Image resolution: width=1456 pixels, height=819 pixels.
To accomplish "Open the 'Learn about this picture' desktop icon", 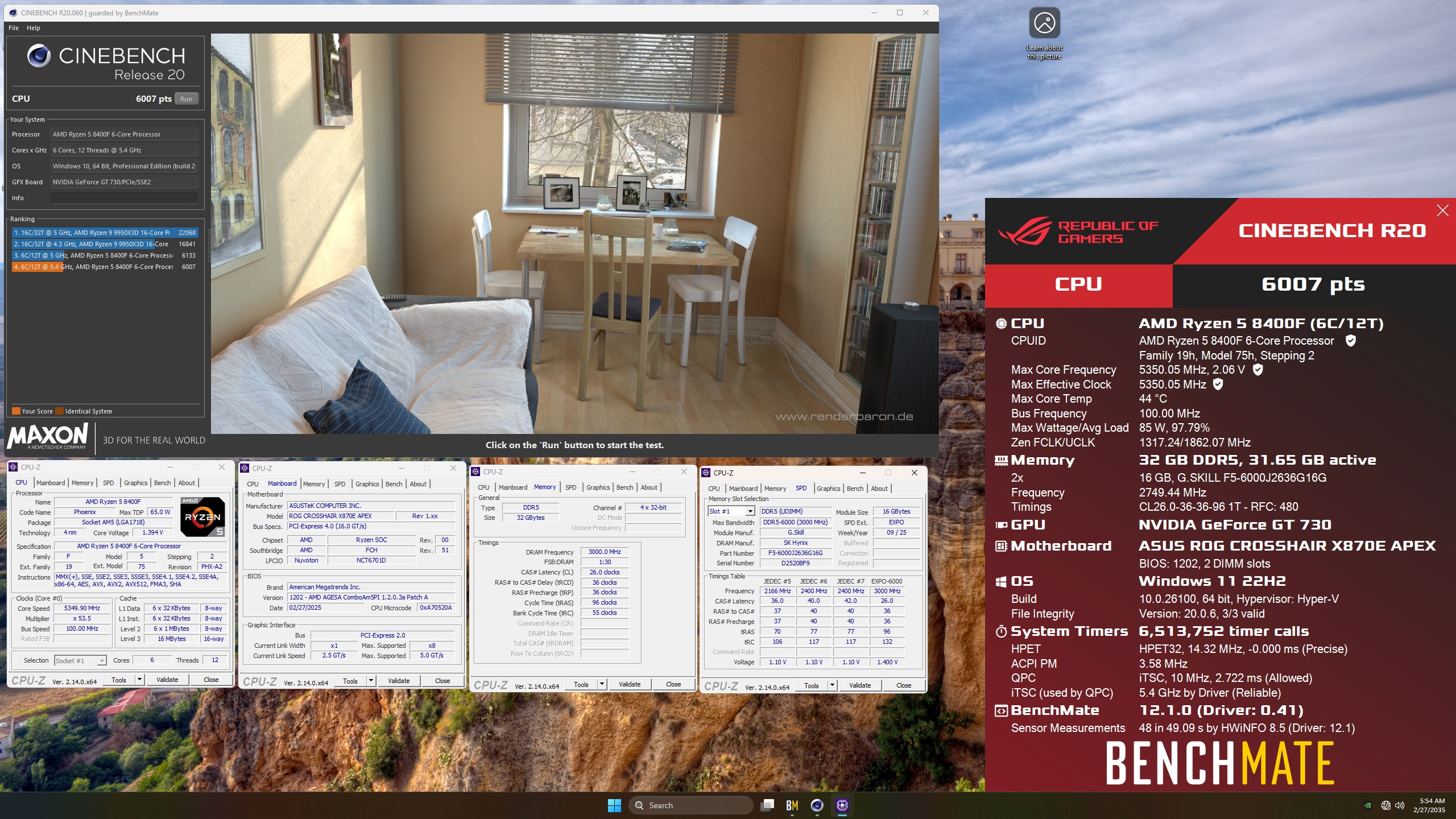I will tap(1044, 33).
